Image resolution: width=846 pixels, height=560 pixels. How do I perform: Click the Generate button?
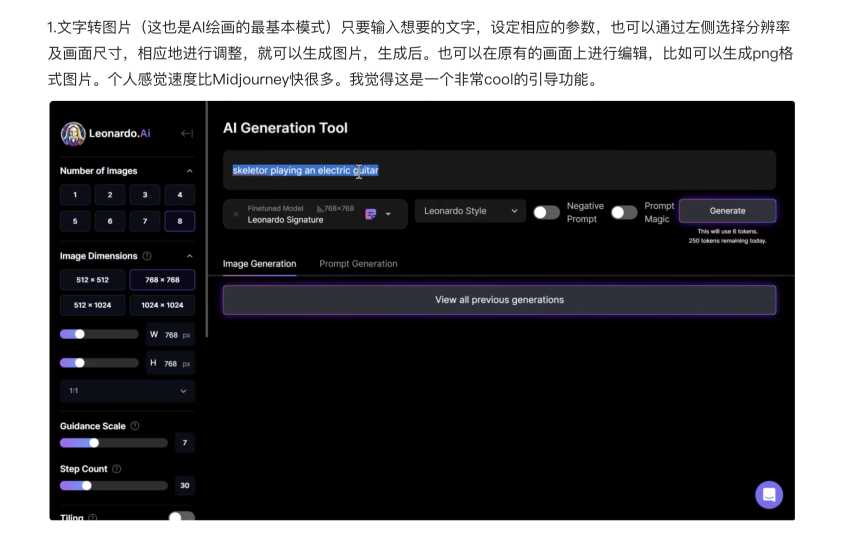click(727, 211)
